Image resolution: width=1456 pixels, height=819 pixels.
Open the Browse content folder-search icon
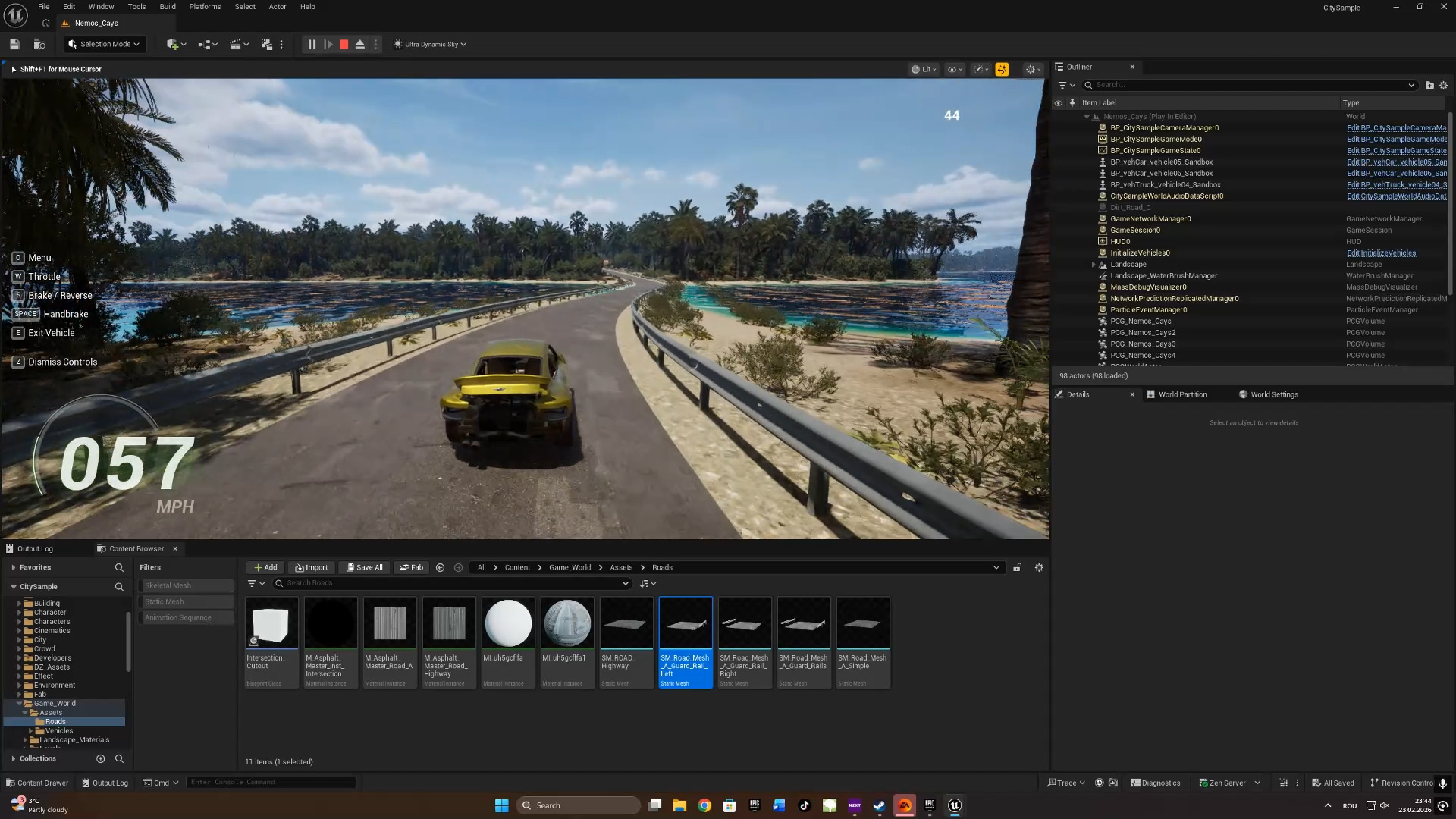coord(39,45)
